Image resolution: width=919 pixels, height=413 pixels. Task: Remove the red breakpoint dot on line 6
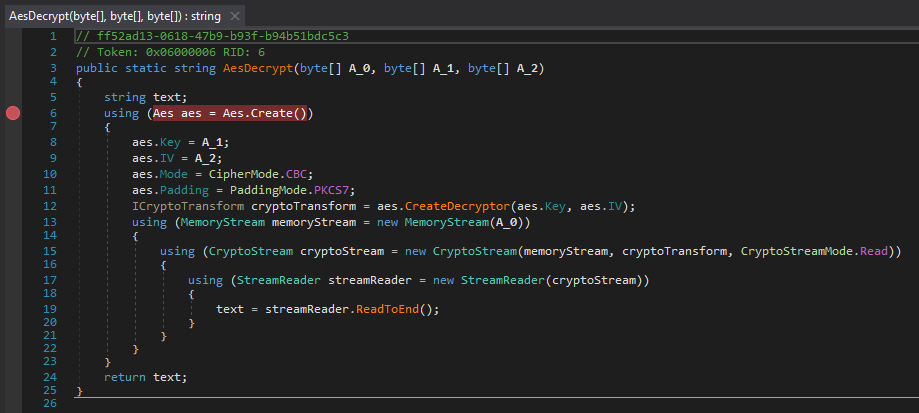coord(13,113)
